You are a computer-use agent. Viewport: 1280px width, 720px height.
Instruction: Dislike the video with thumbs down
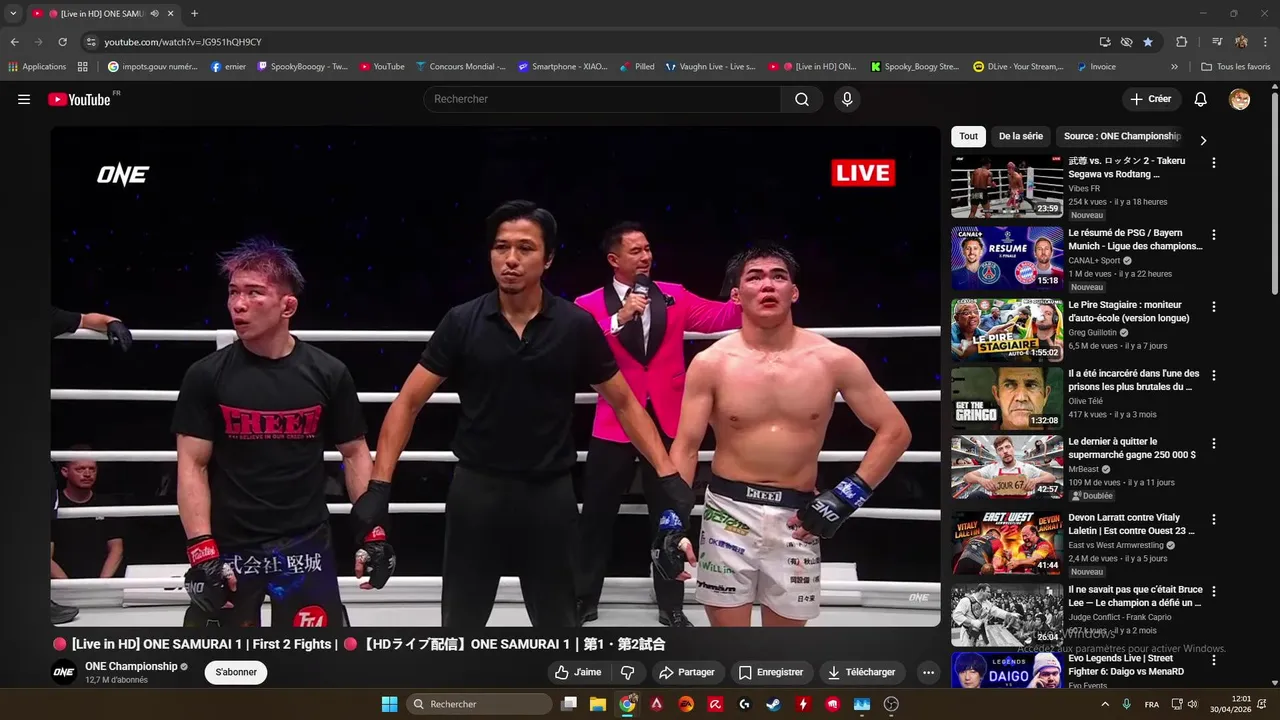click(x=627, y=672)
